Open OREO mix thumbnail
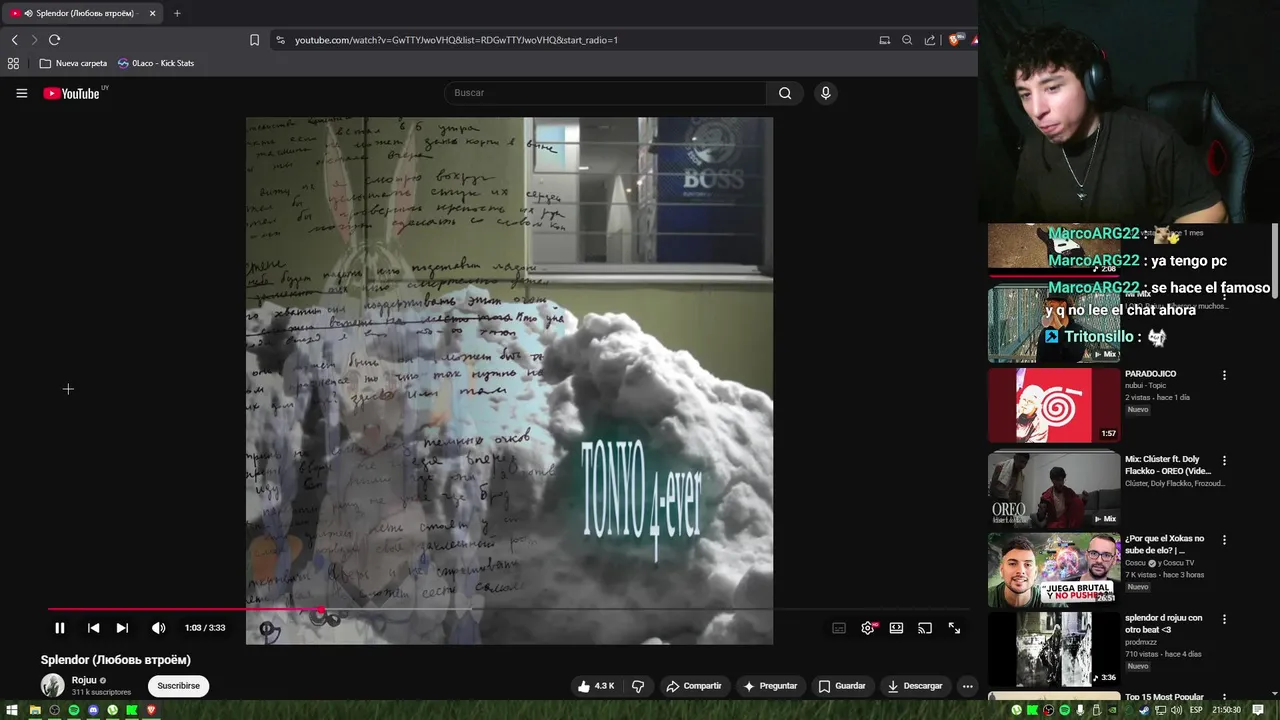 point(1054,489)
